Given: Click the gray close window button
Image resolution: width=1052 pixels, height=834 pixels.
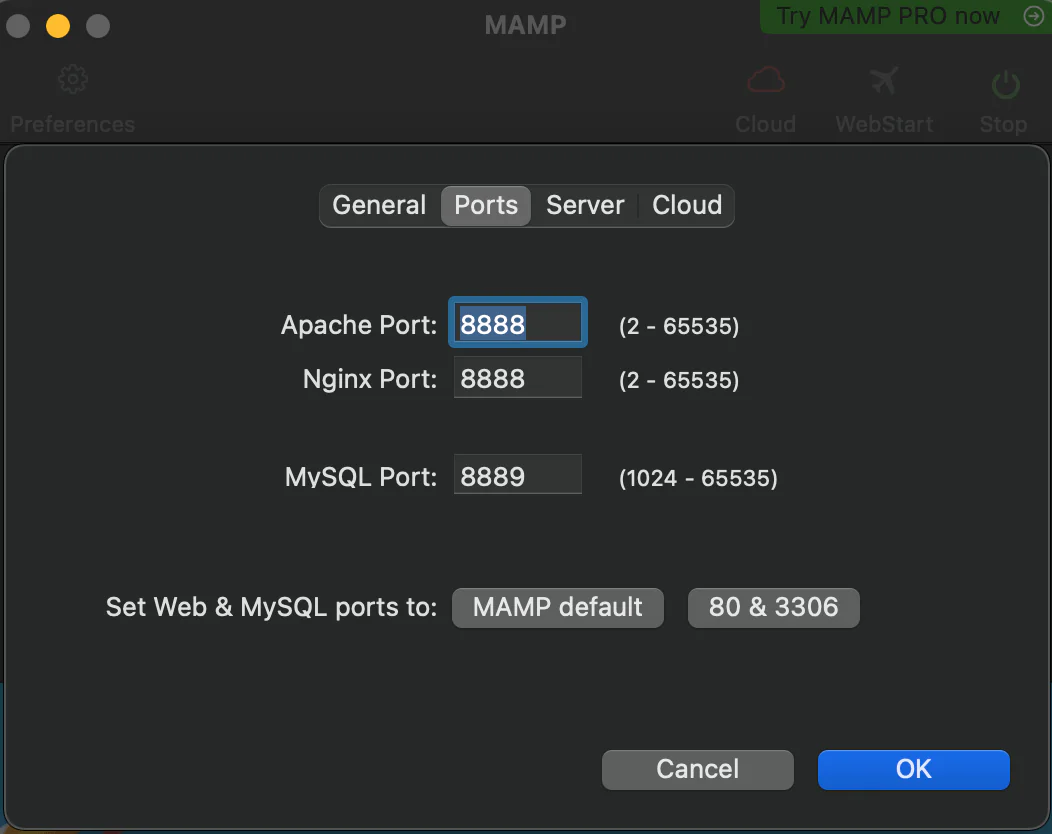Looking at the screenshot, I should [x=18, y=26].
